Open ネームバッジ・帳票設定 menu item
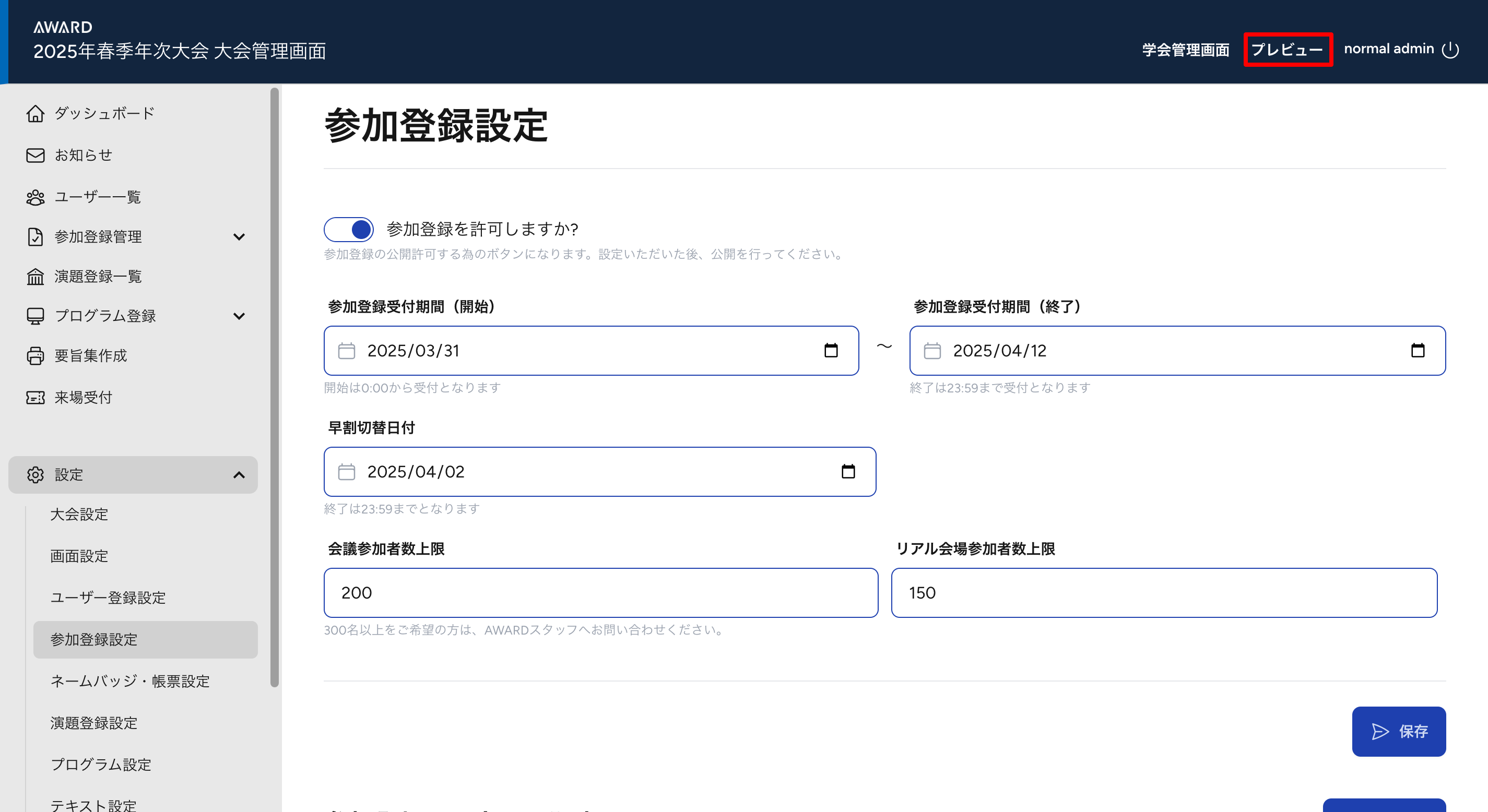Screen dimensions: 1488x812 click(130, 682)
